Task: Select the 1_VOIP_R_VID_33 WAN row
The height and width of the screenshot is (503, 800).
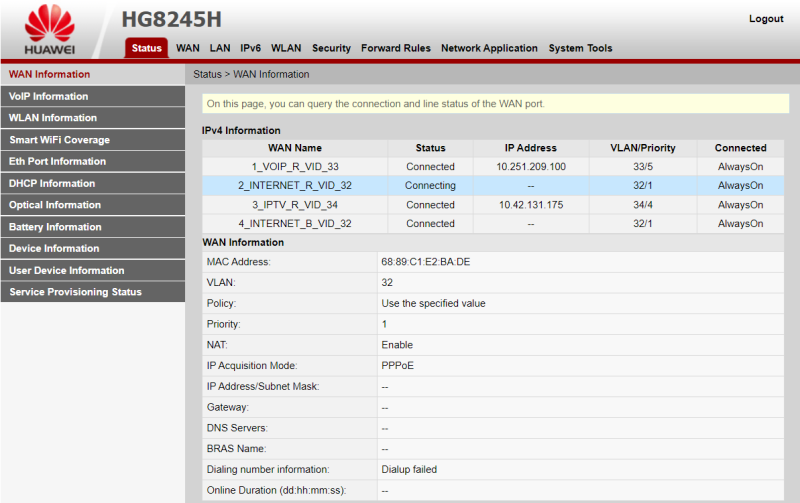Action: coord(493,167)
